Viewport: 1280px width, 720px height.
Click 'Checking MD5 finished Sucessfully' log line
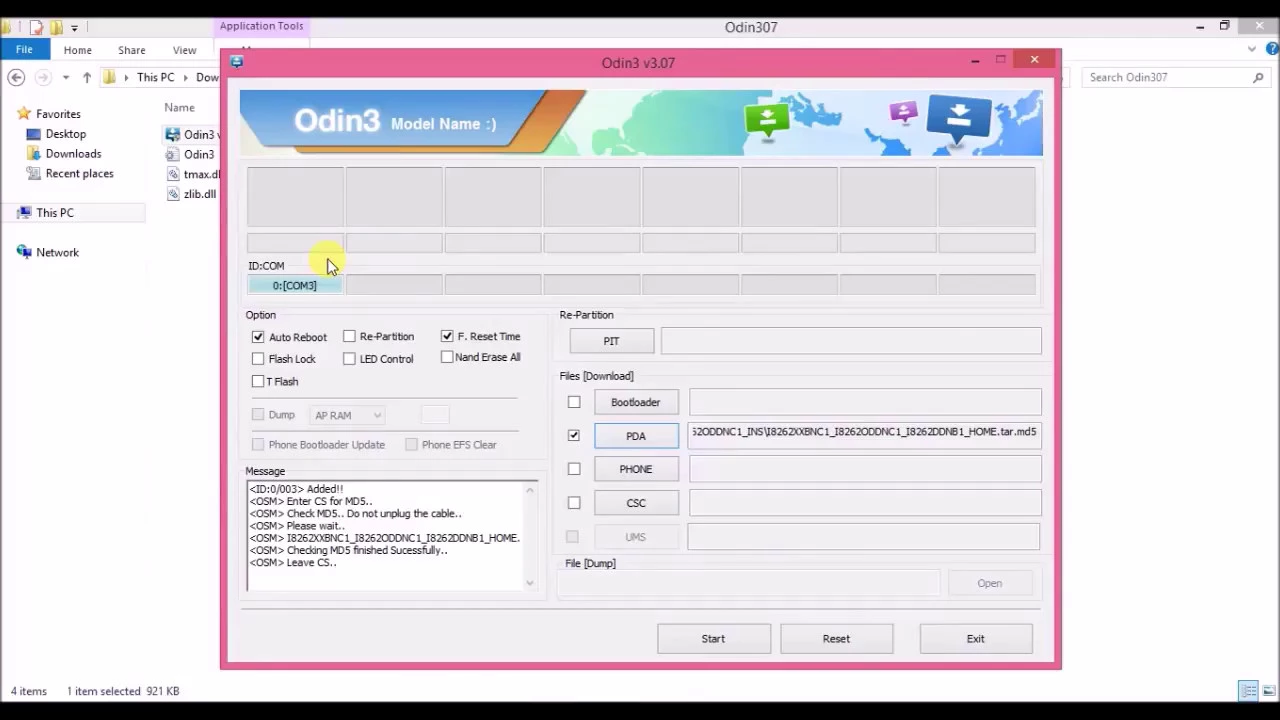pos(349,550)
